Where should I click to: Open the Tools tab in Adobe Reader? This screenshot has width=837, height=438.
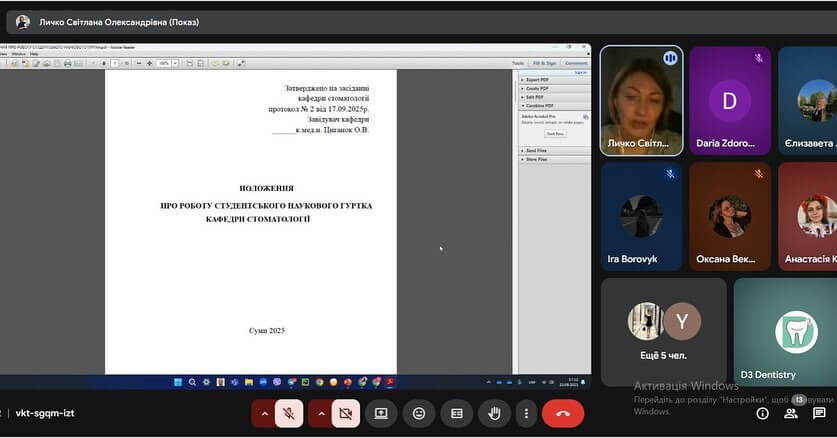[517, 63]
